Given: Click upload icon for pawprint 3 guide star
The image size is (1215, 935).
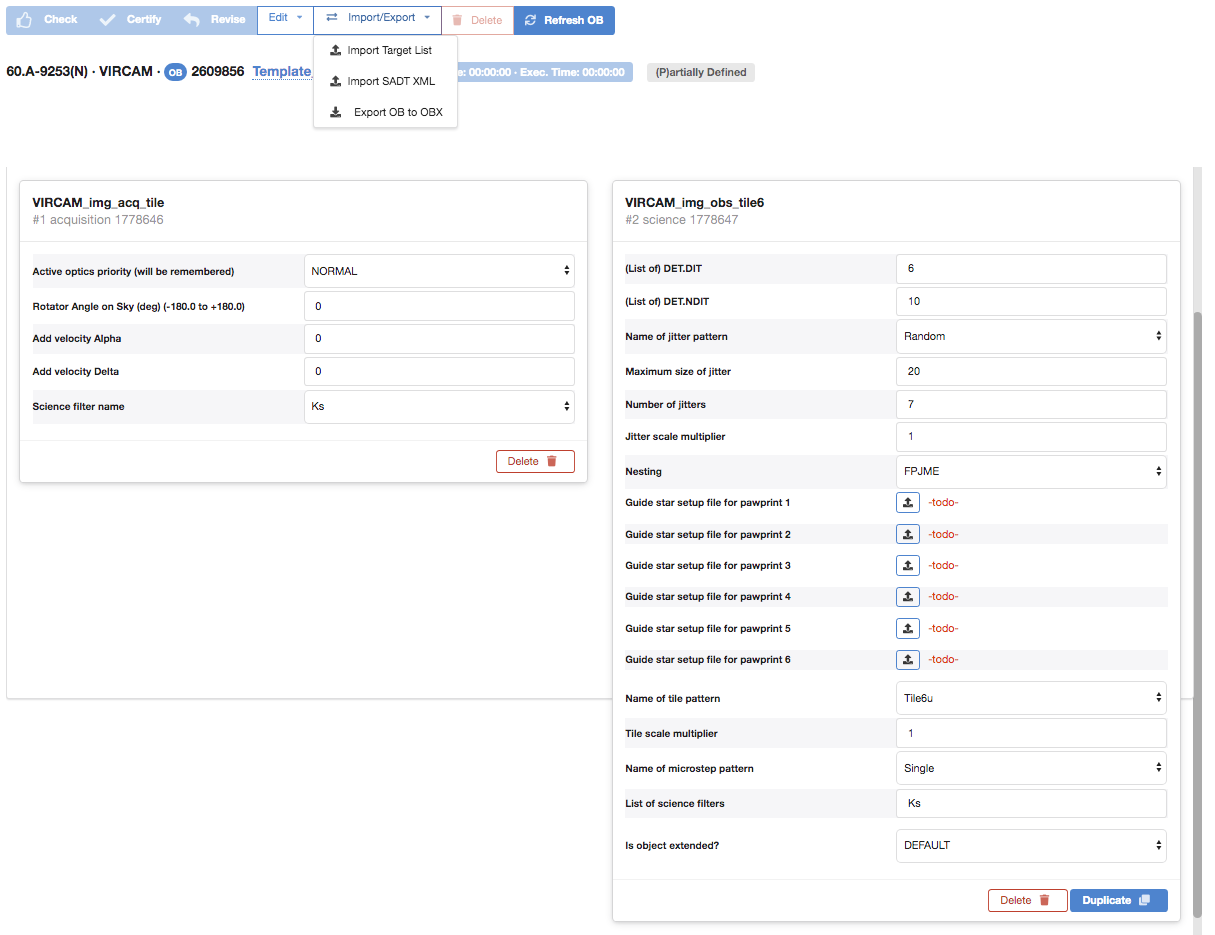Looking at the screenshot, I should click(907, 566).
